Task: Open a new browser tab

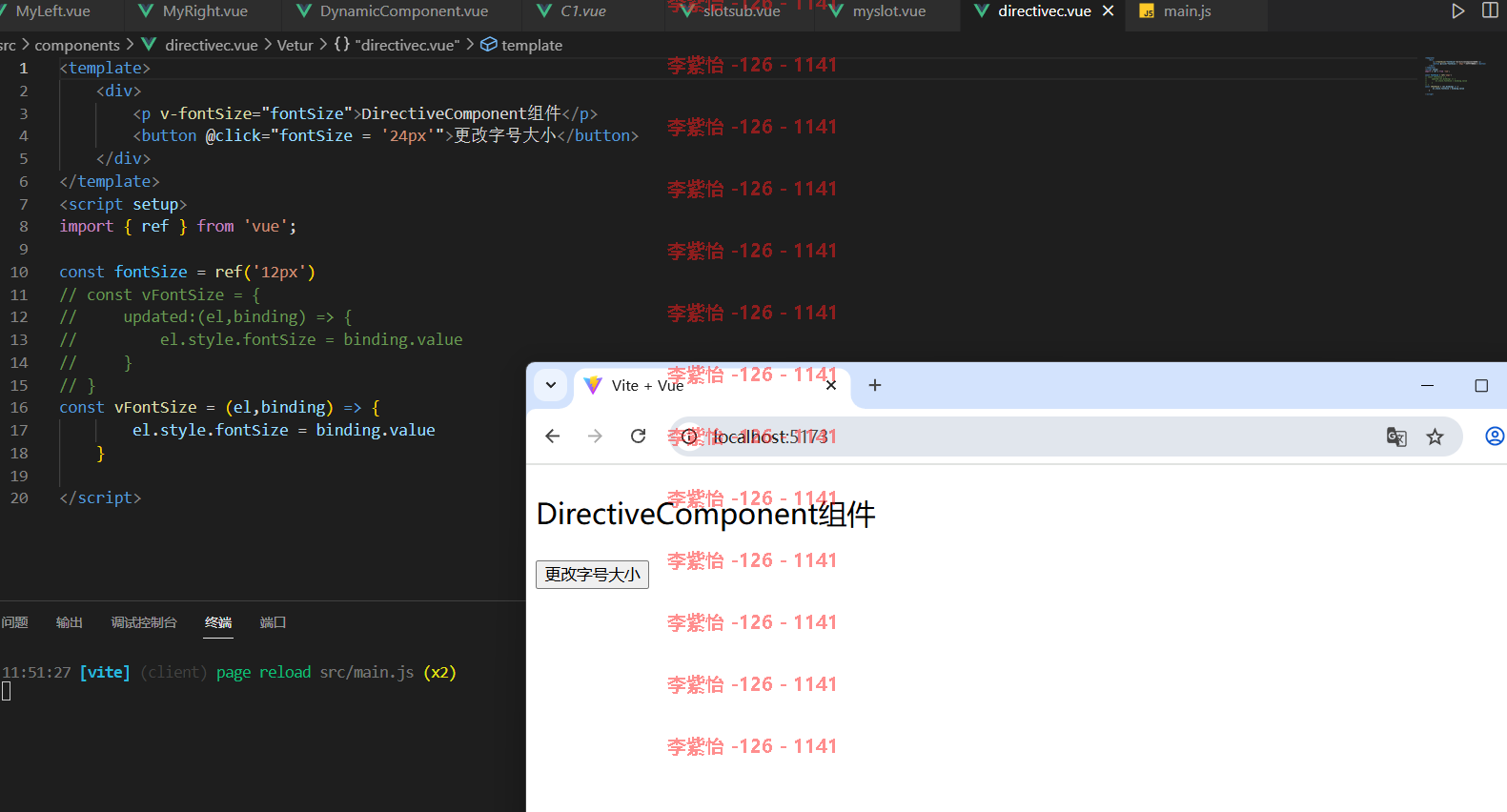Action: (875, 385)
